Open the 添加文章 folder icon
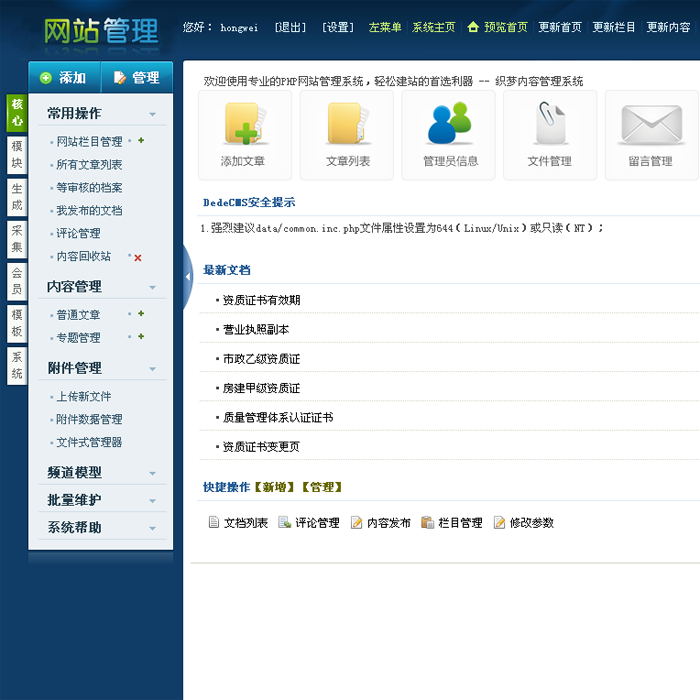Image resolution: width=700 pixels, height=700 pixels. (245, 124)
